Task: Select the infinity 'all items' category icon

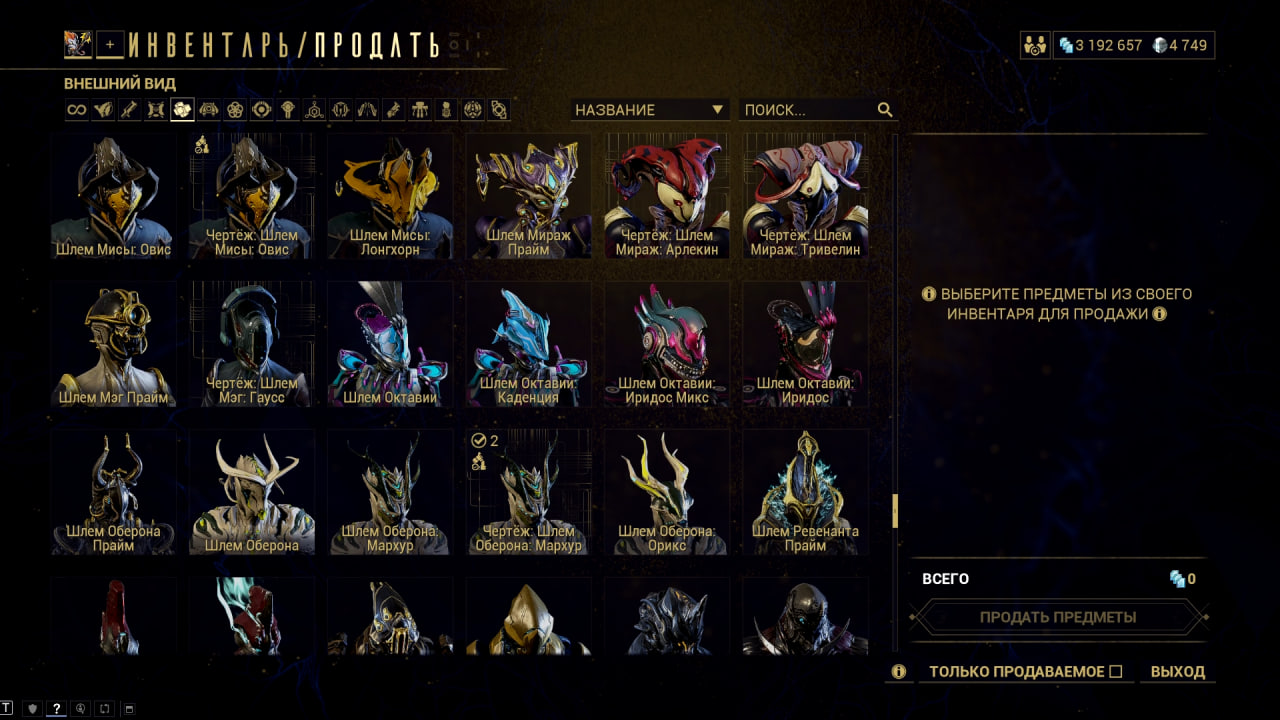Action: (77, 110)
